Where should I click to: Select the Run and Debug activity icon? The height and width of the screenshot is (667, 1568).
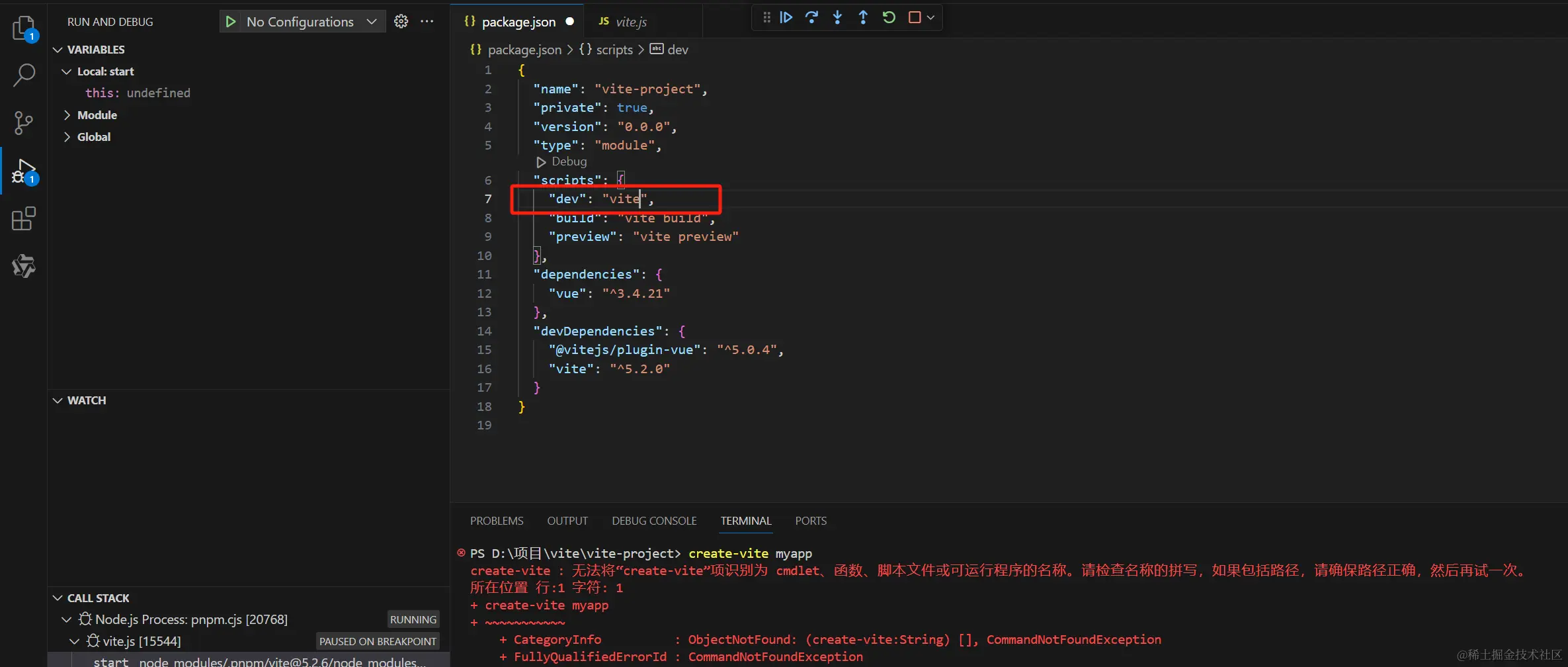point(24,171)
